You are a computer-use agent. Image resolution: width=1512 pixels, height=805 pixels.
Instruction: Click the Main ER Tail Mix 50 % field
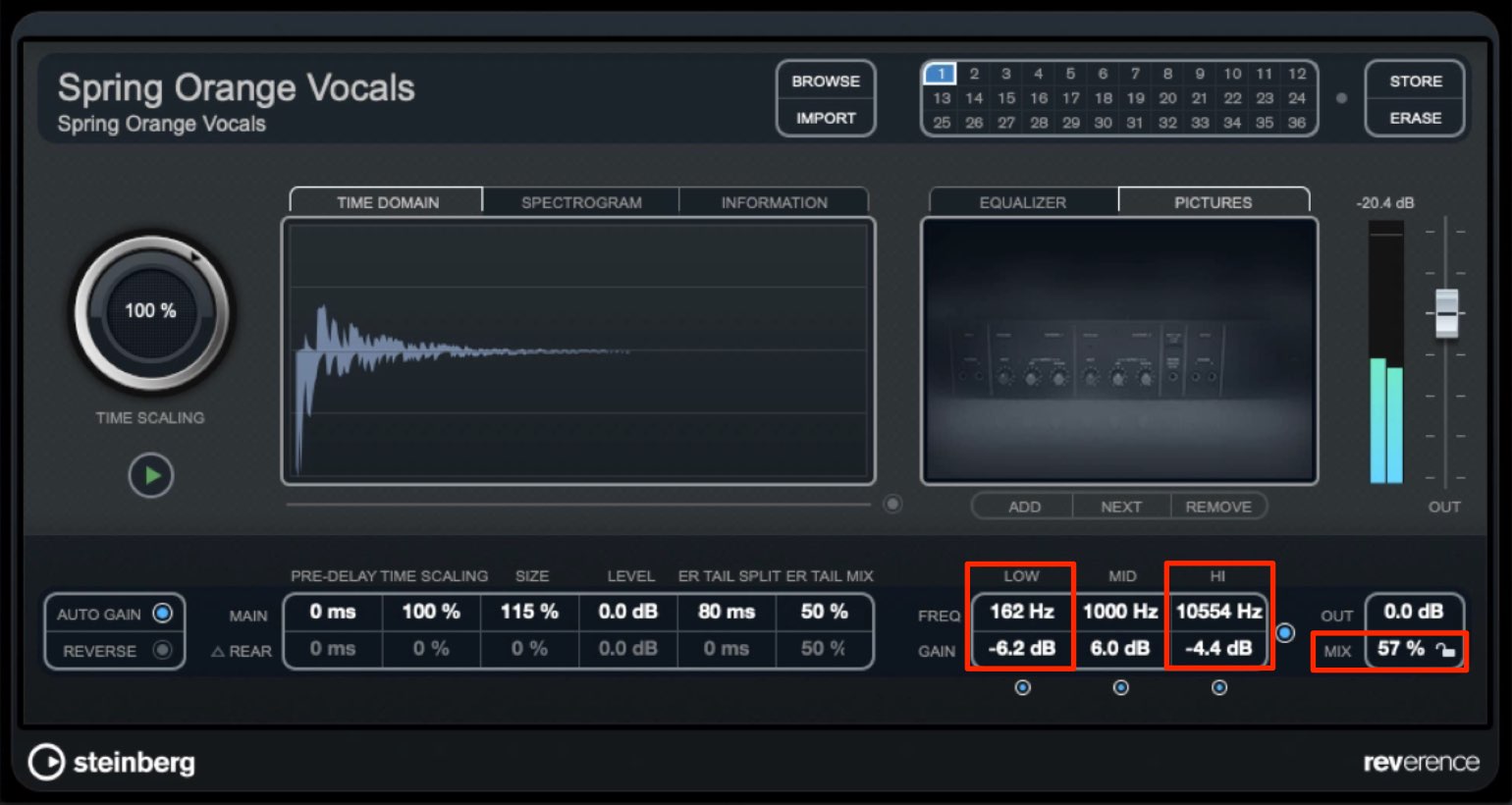(824, 612)
